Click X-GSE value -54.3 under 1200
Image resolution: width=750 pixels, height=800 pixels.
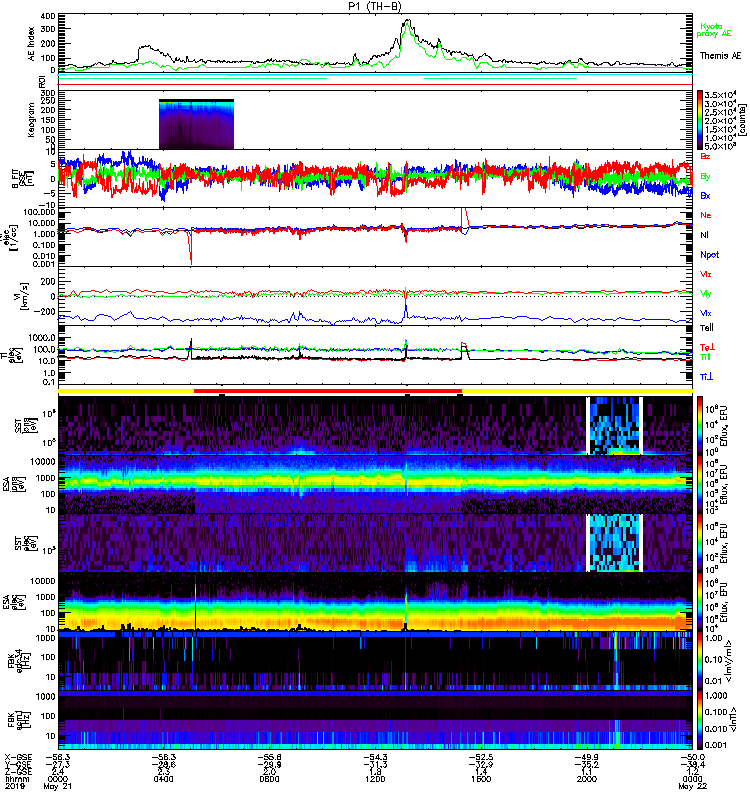pyautogui.click(x=375, y=757)
